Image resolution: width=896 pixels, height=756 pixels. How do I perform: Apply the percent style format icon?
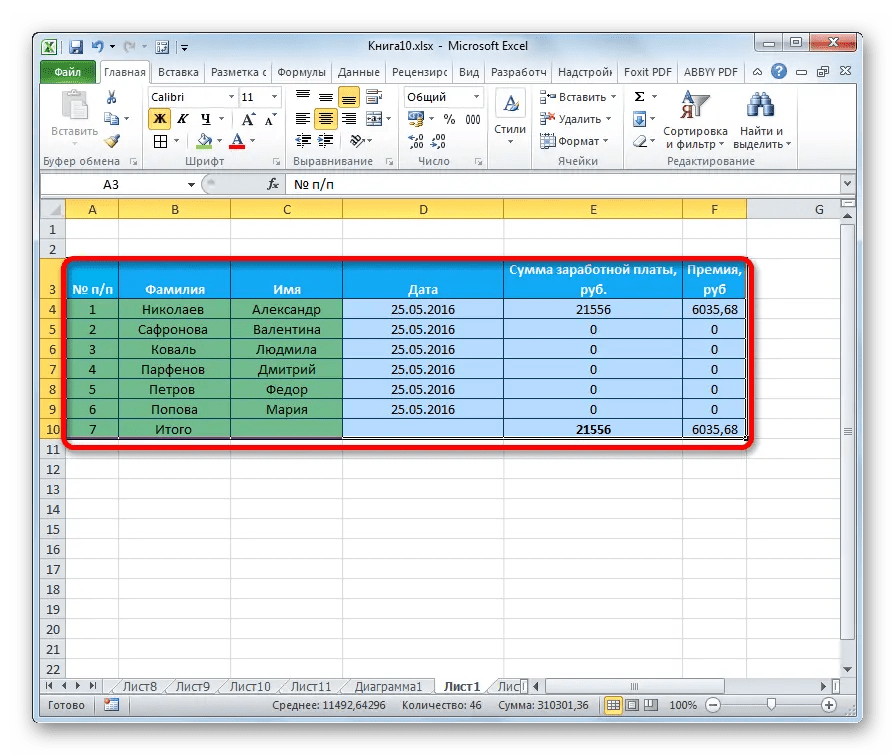point(448,119)
